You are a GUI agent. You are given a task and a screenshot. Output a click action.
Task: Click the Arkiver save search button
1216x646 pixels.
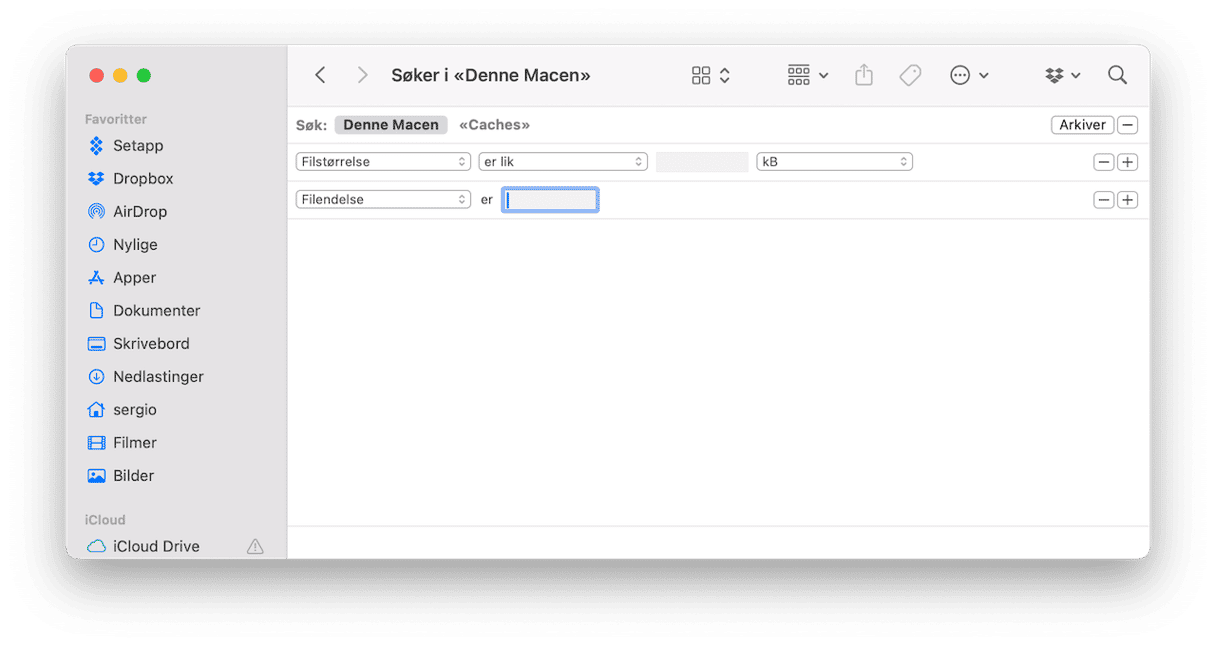point(1082,125)
